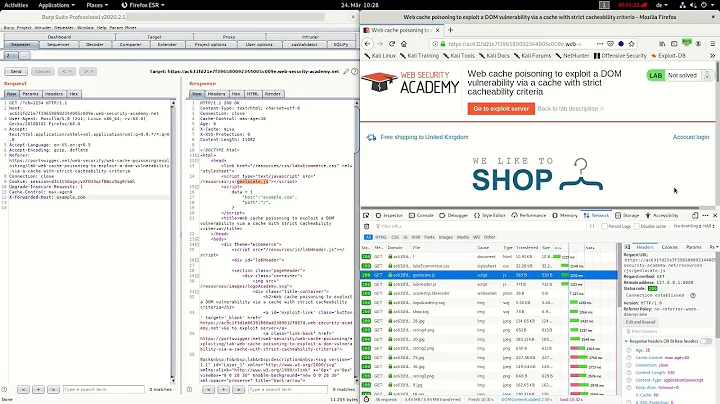Click Burp response pane vertical scrollbar
This screenshot has width=720, height=404.
coord(356,242)
